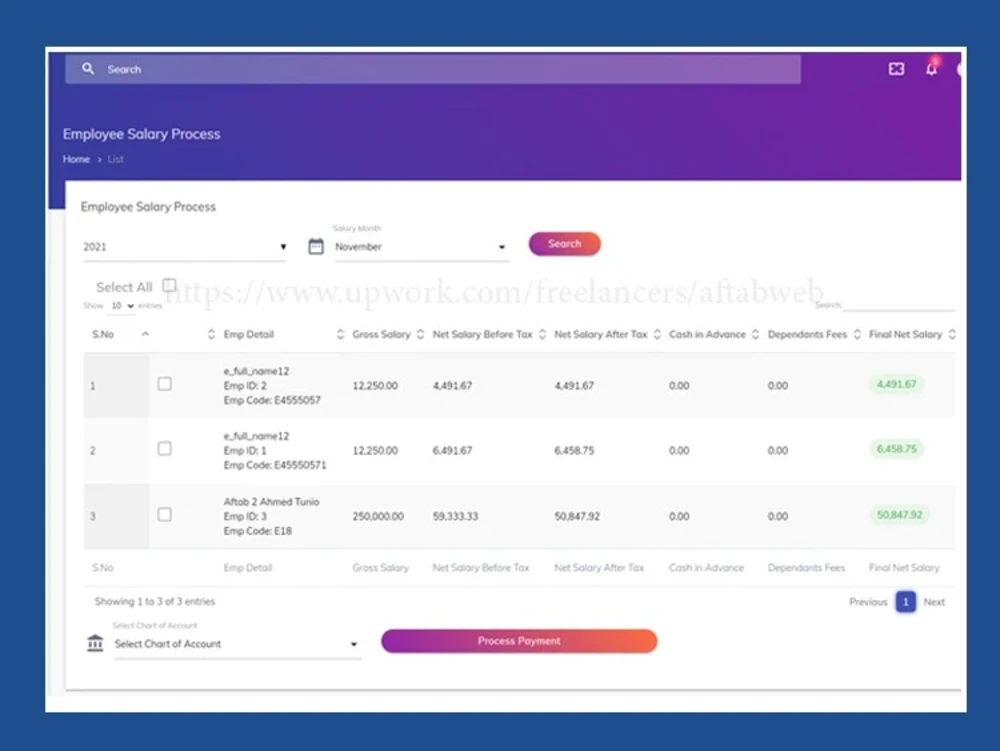Open notifications via the bell icon
1000x751 pixels.
[x=931, y=70]
